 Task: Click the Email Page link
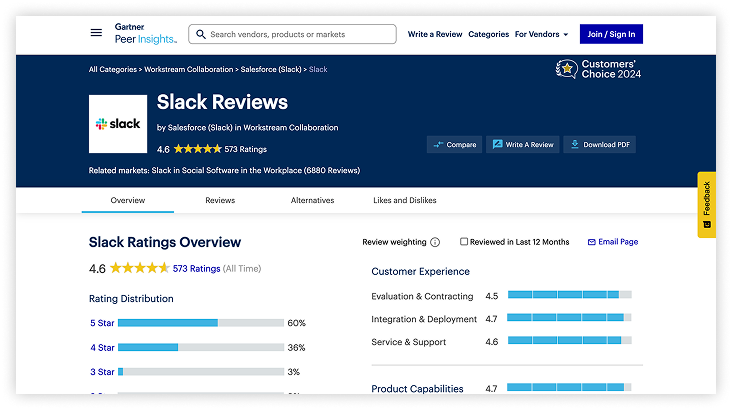pos(613,242)
